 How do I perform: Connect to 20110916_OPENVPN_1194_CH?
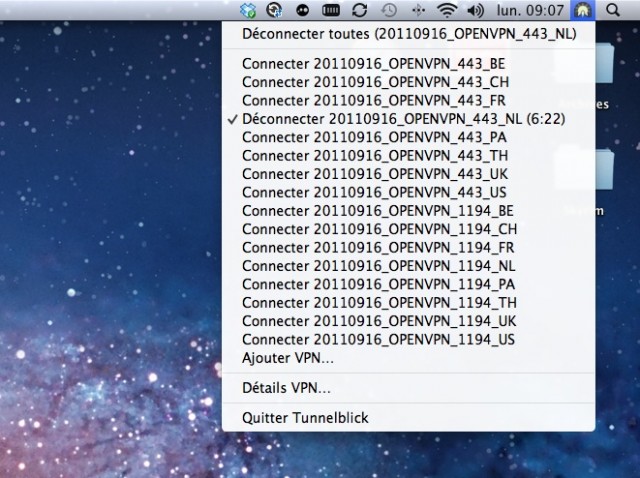pos(409,229)
